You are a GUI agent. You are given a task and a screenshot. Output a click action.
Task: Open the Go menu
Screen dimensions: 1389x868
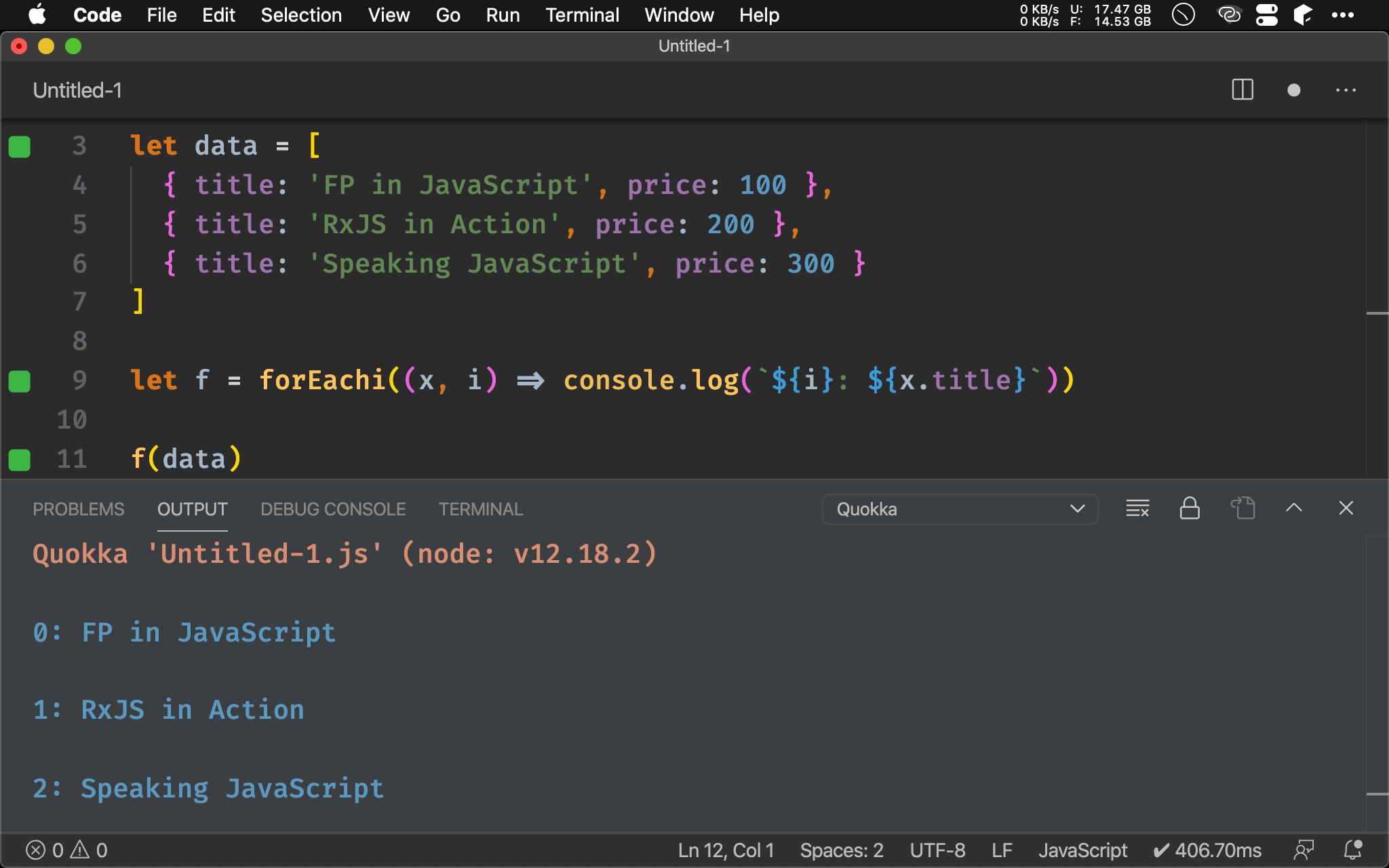448,15
